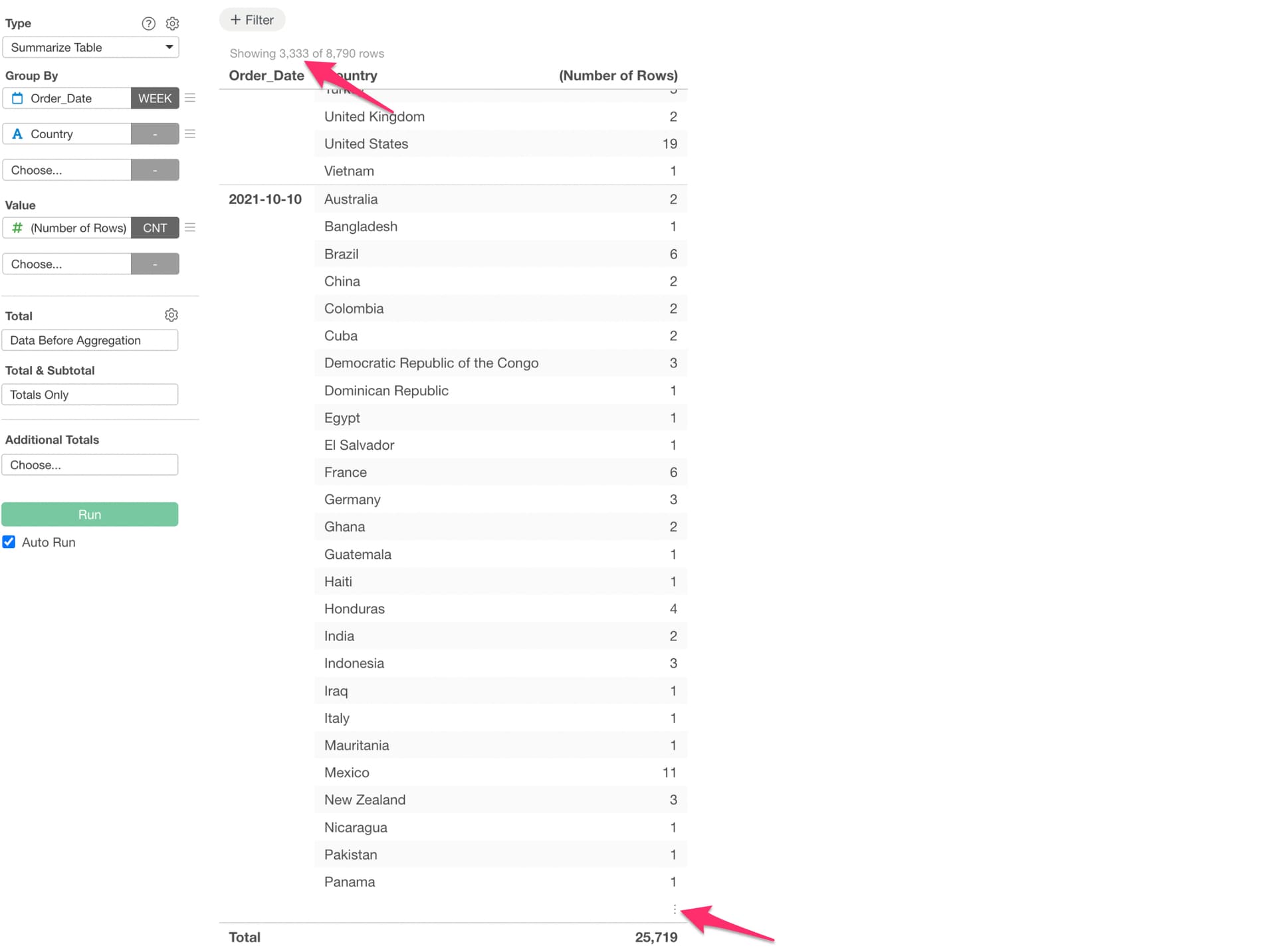Toggle the Auto Run checkbox
1276x952 pixels.
coord(9,542)
